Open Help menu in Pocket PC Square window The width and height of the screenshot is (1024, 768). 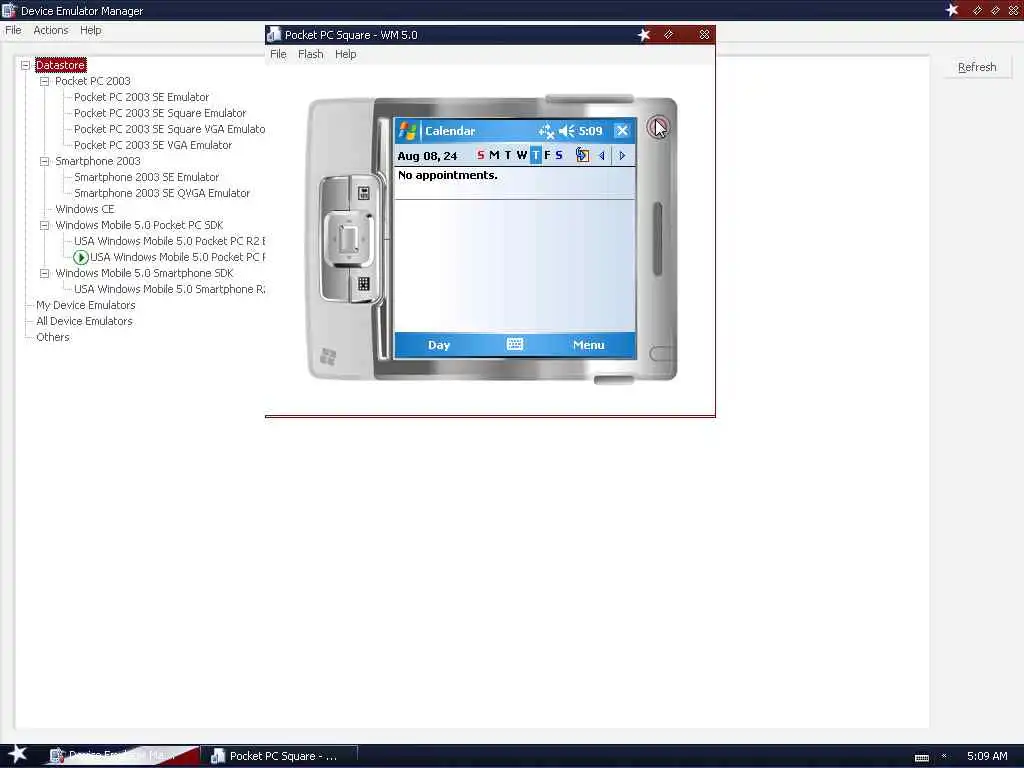tap(345, 54)
